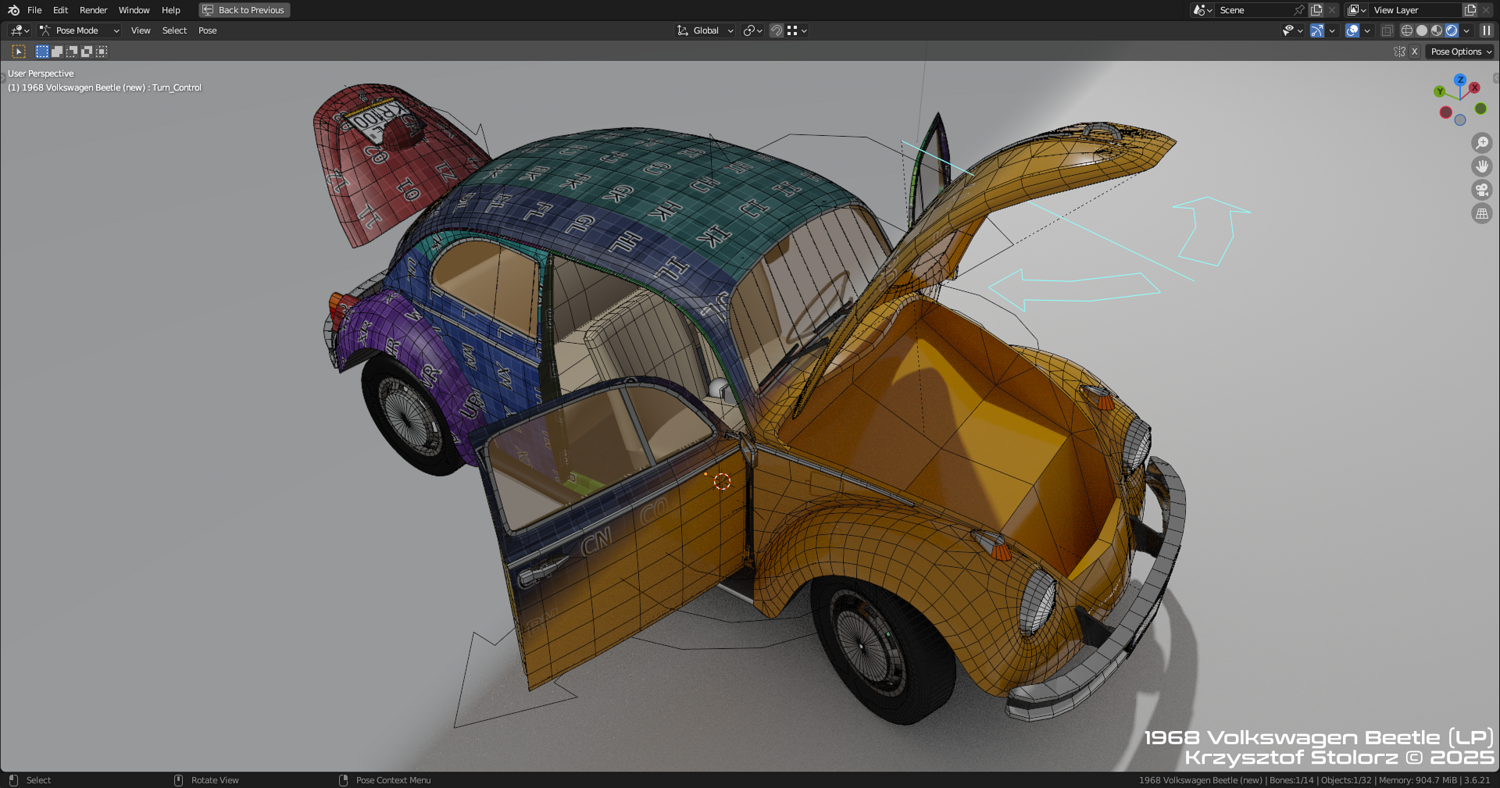This screenshot has height=788, width=1500.
Task: Choose the Intersect Selection mode icon
Action: (x=102, y=51)
